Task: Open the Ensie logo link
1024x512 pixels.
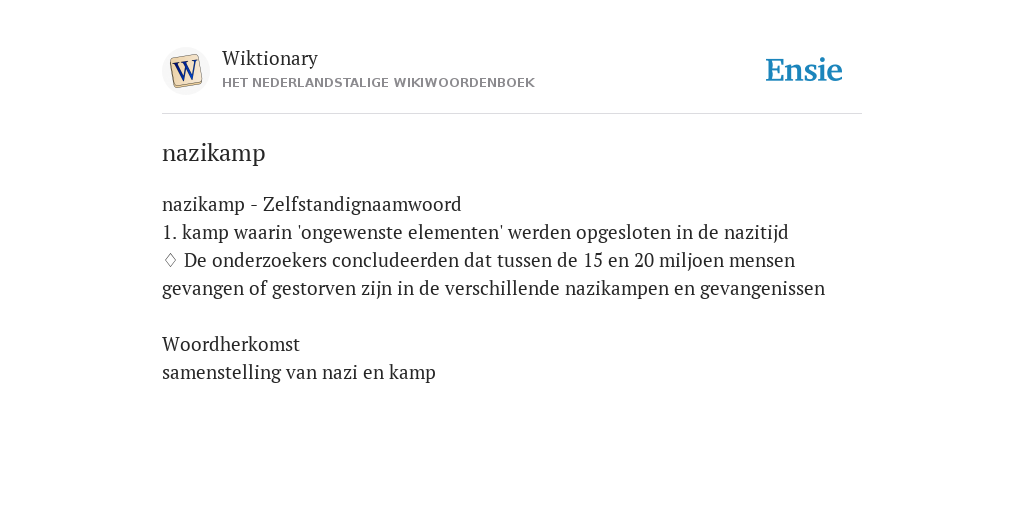Action: (x=803, y=70)
